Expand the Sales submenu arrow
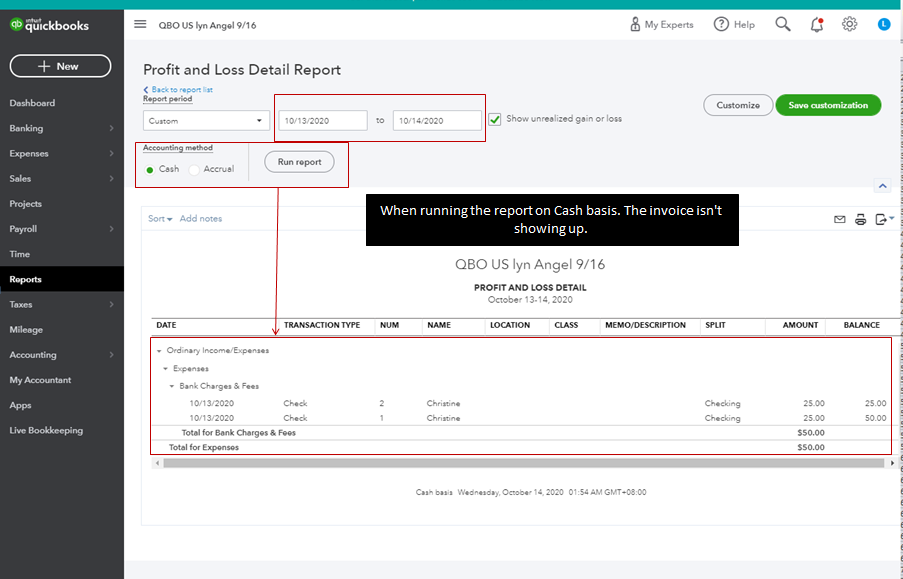Screen dimensions: 903x579 (x=111, y=179)
